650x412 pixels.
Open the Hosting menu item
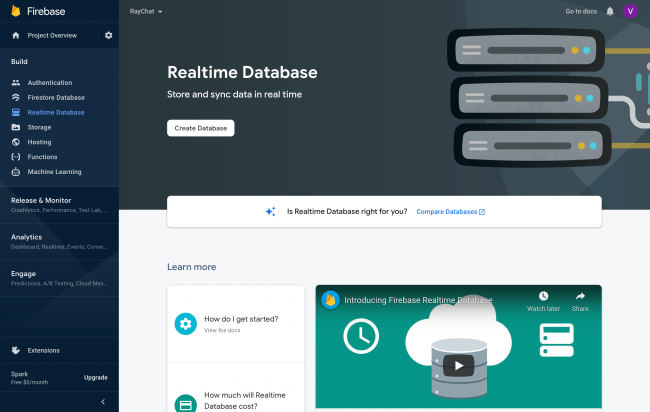click(x=39, y=142)
